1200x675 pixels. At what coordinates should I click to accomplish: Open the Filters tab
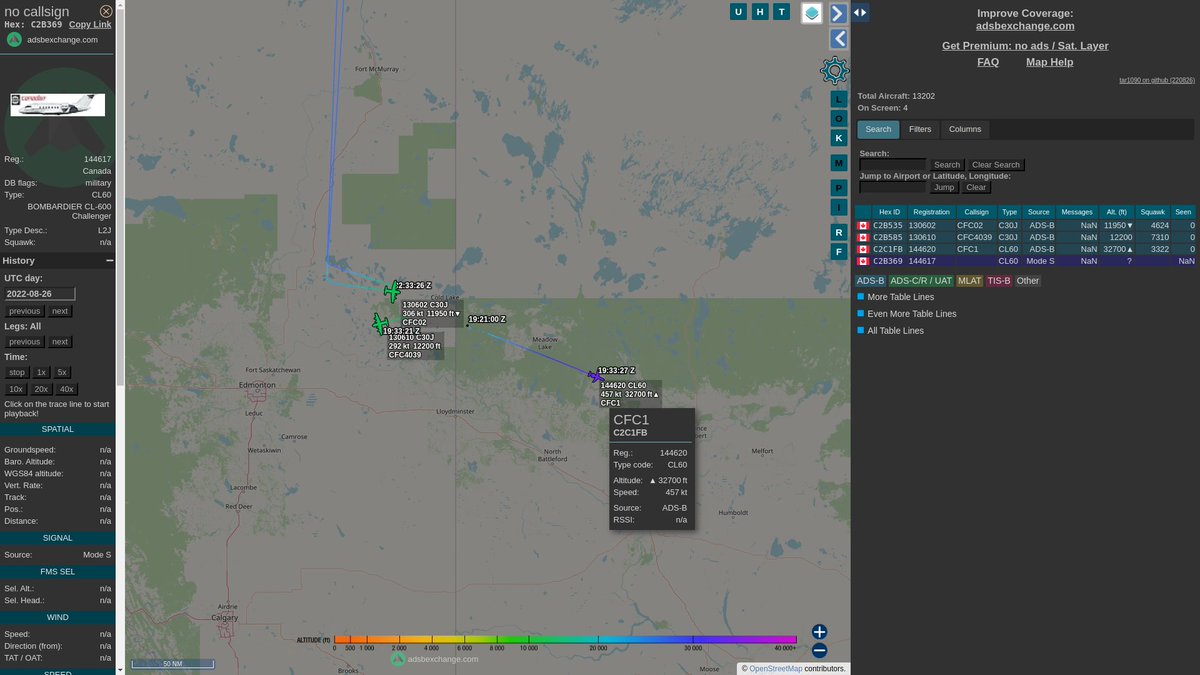(x=920, y=129)
